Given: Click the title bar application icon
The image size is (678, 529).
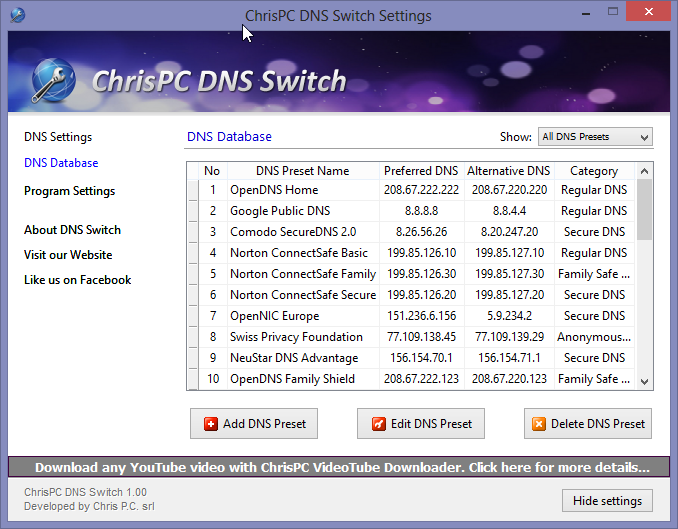Looking at the screenshot, I should 18,15.
